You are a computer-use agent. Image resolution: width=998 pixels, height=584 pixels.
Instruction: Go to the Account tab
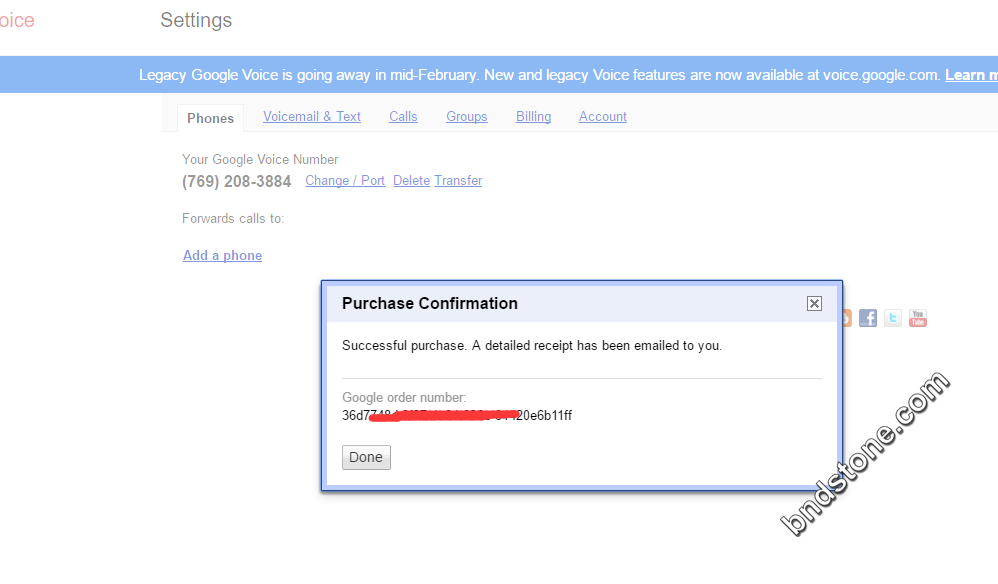click(603, 116)
